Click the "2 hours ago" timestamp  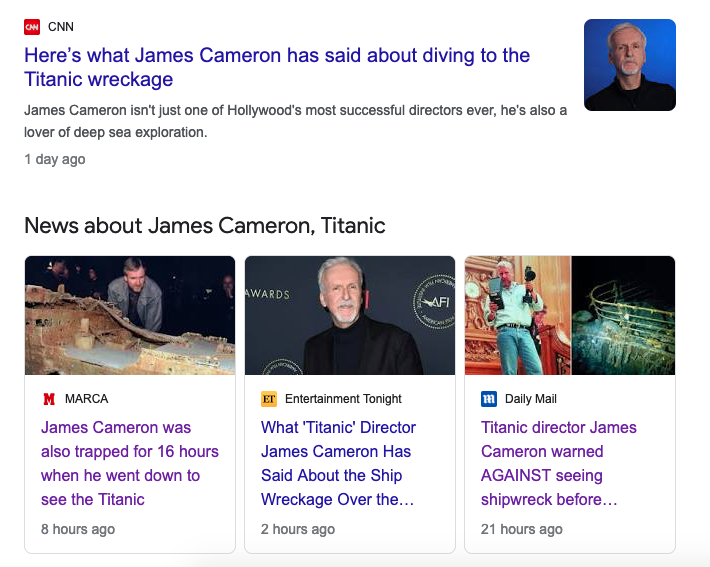coord(298,529)
